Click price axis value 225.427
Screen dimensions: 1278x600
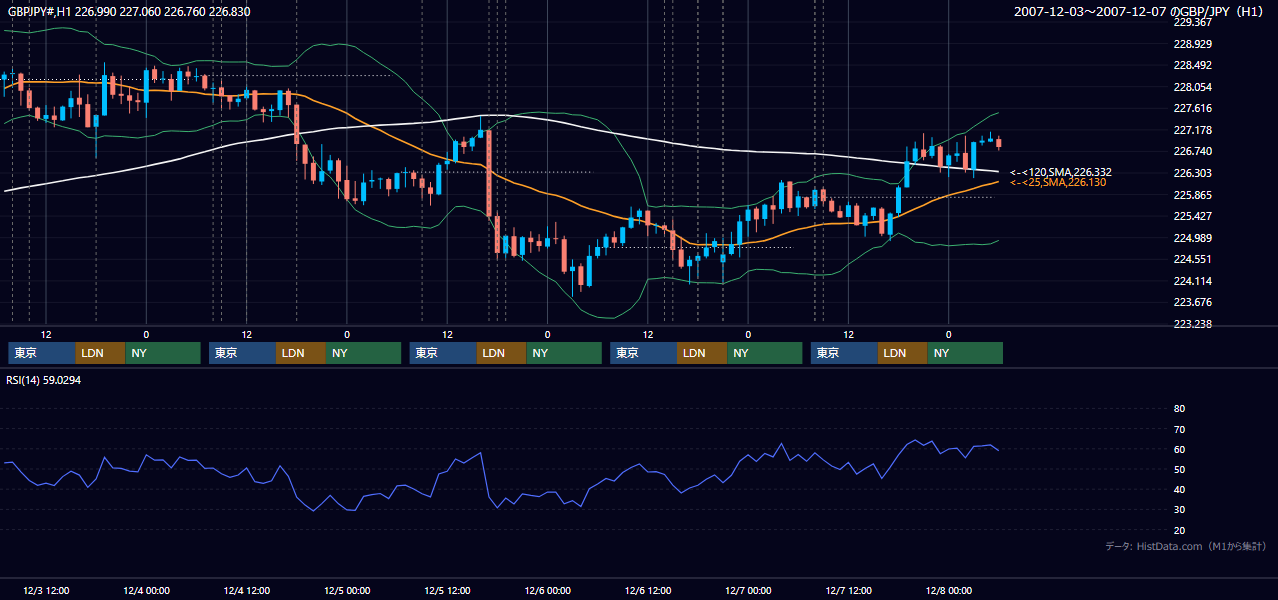click(1192, 216)
